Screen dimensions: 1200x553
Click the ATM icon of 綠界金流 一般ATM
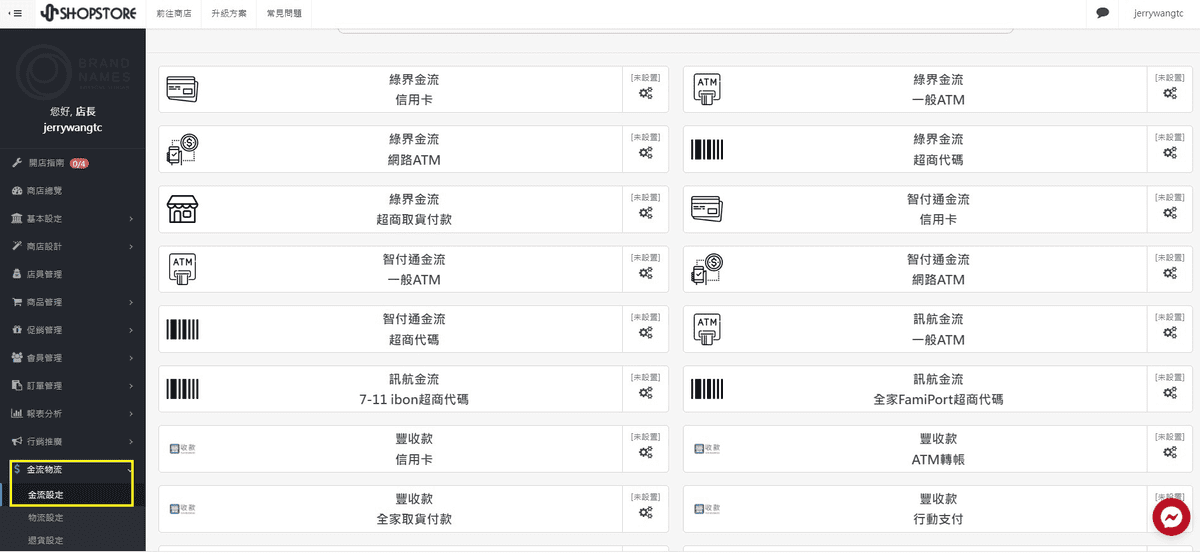707,89
